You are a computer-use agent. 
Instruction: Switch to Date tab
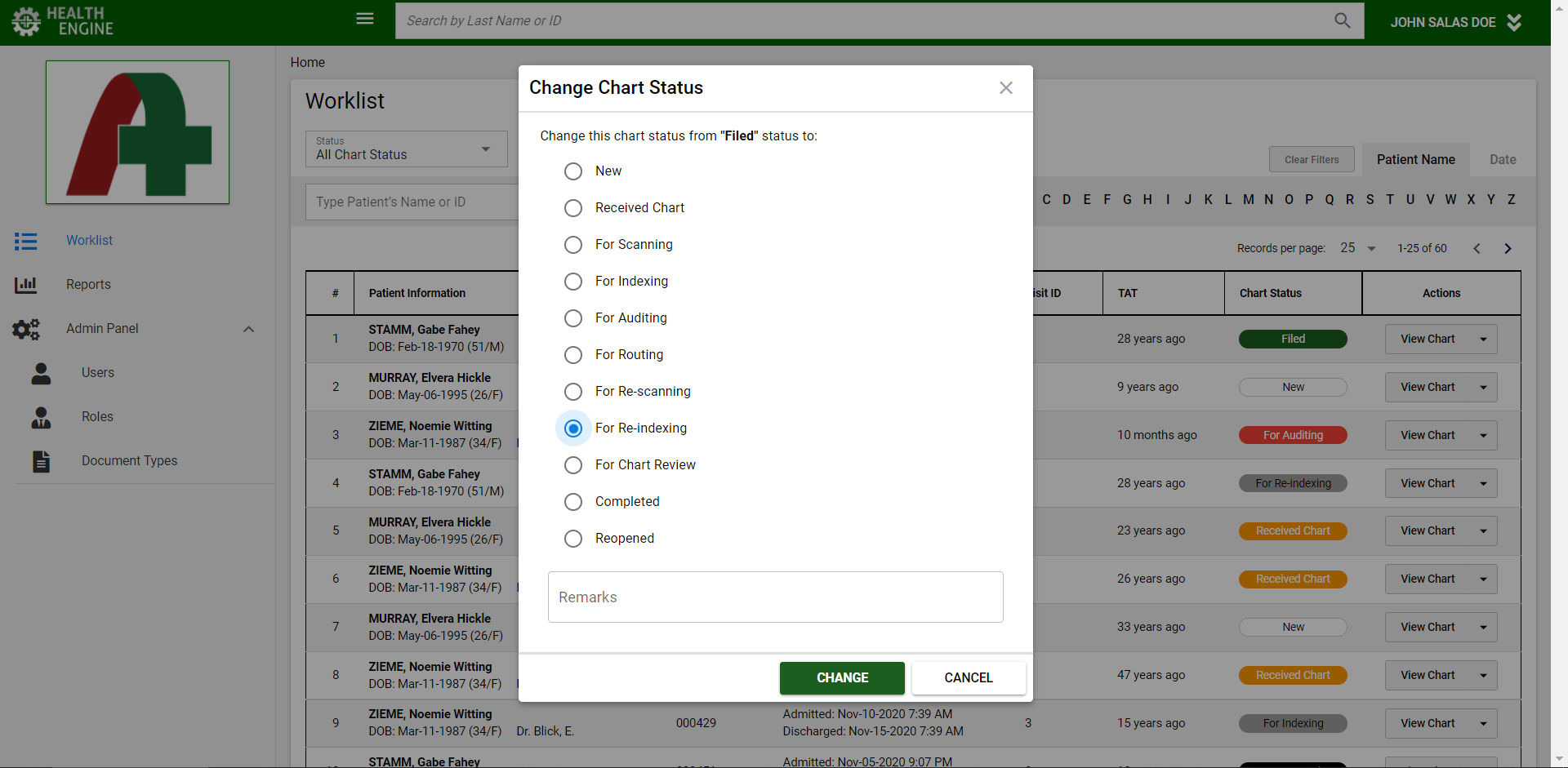coord(1503,160)
